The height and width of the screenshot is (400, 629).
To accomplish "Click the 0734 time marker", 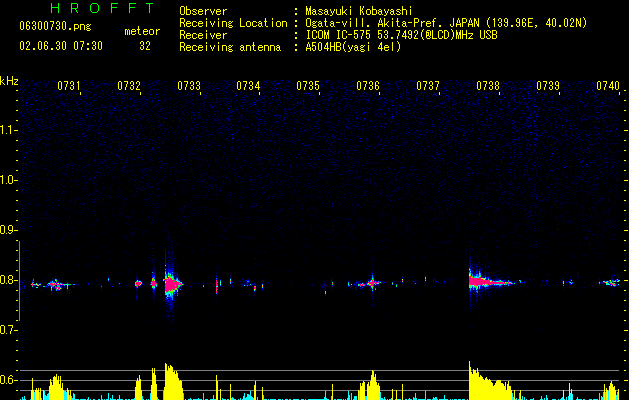I will (x=248, y=86).
